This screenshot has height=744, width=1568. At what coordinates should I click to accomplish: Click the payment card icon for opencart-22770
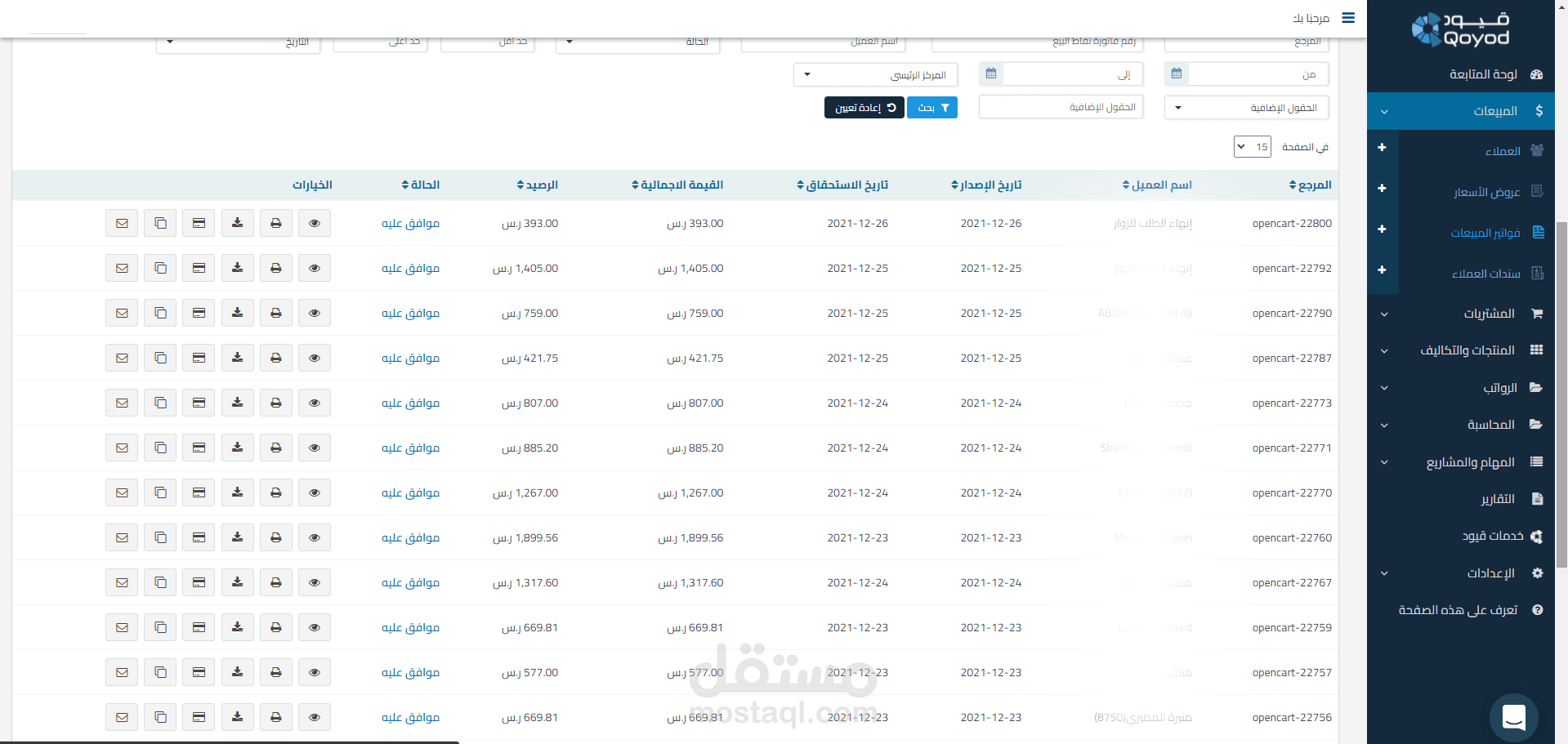(199, 492)
